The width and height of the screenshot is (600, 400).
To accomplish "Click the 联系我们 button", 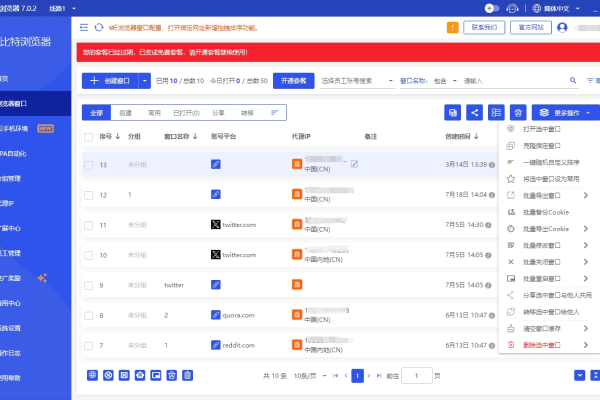I will [484, 28].
